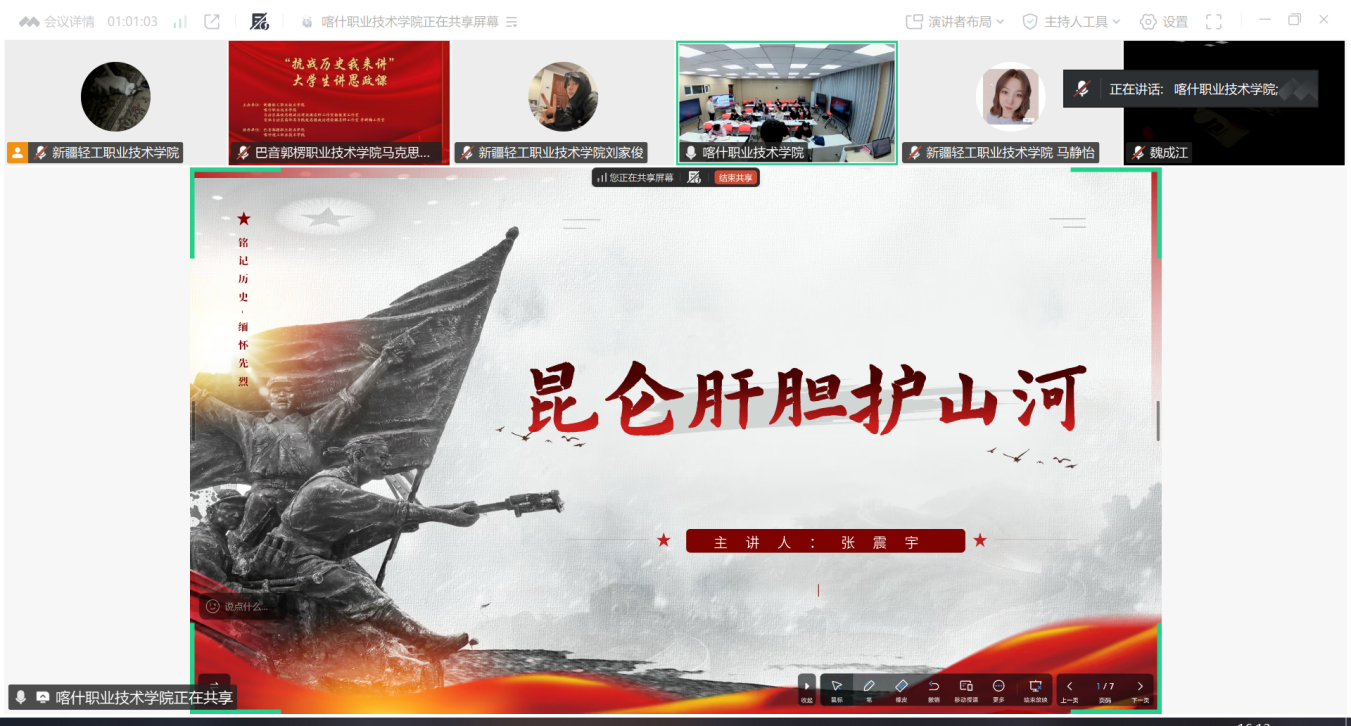Open 会议详情 meeting details
Image resolution: width=1351 pixels, height=726 pixels.
coord(58,21)
